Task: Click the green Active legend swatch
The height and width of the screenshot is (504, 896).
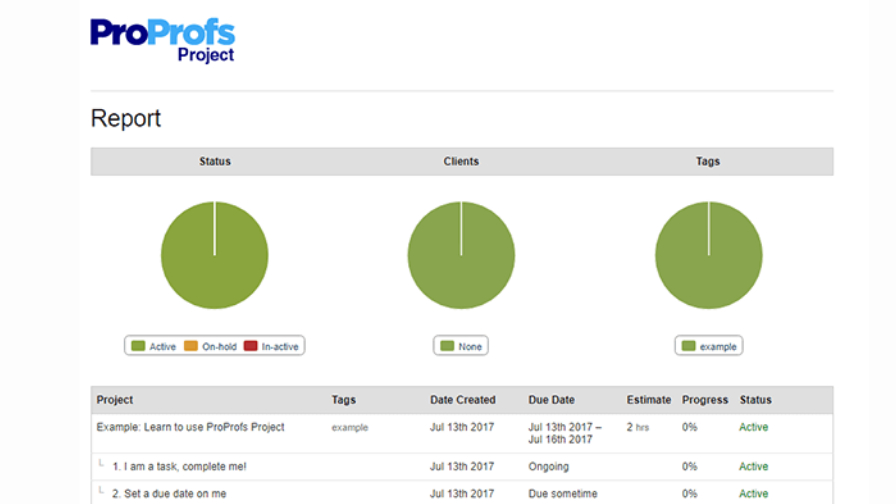Action: (138, 346)
